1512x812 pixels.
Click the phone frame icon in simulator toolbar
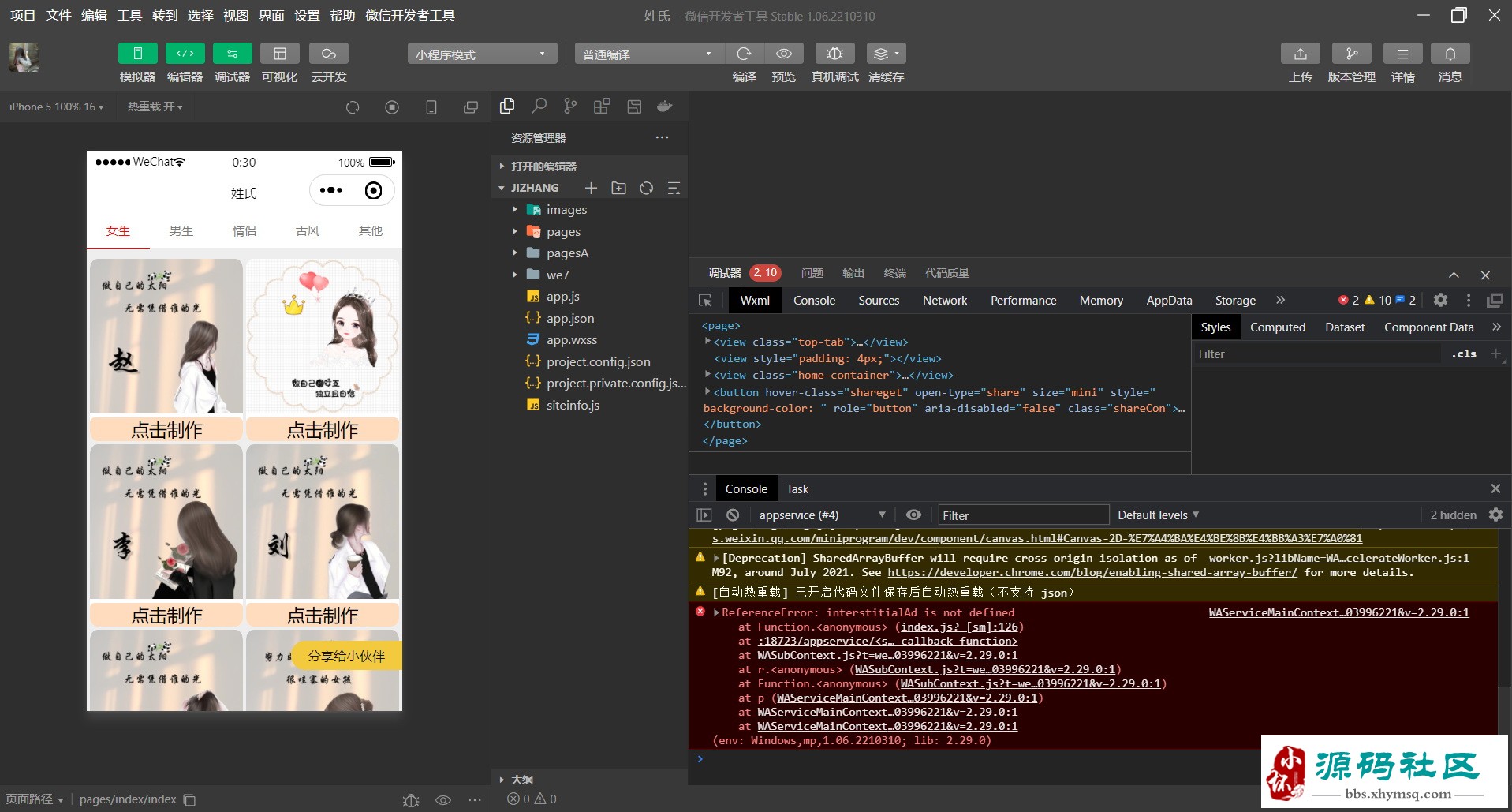[x=431, y=107]
